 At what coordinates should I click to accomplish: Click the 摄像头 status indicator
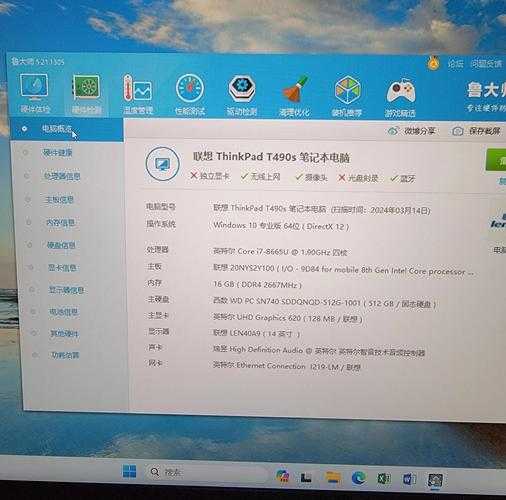311,177
